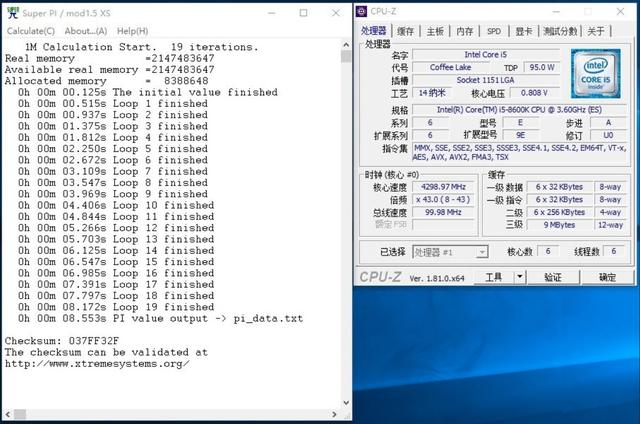This screenshot has width=640, height=424.
Task: Click the CPU-Z app icon in title bar
Action: click(362, 11)
